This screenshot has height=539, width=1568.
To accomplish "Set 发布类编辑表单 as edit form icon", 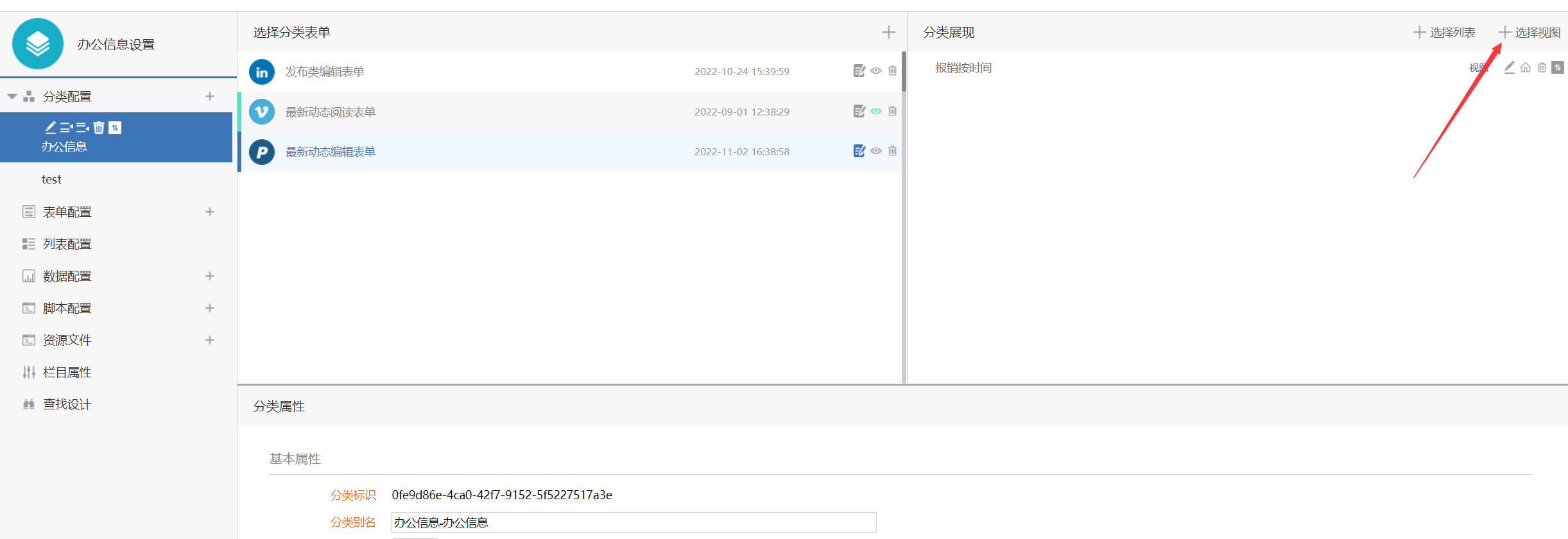I will 859,71.
